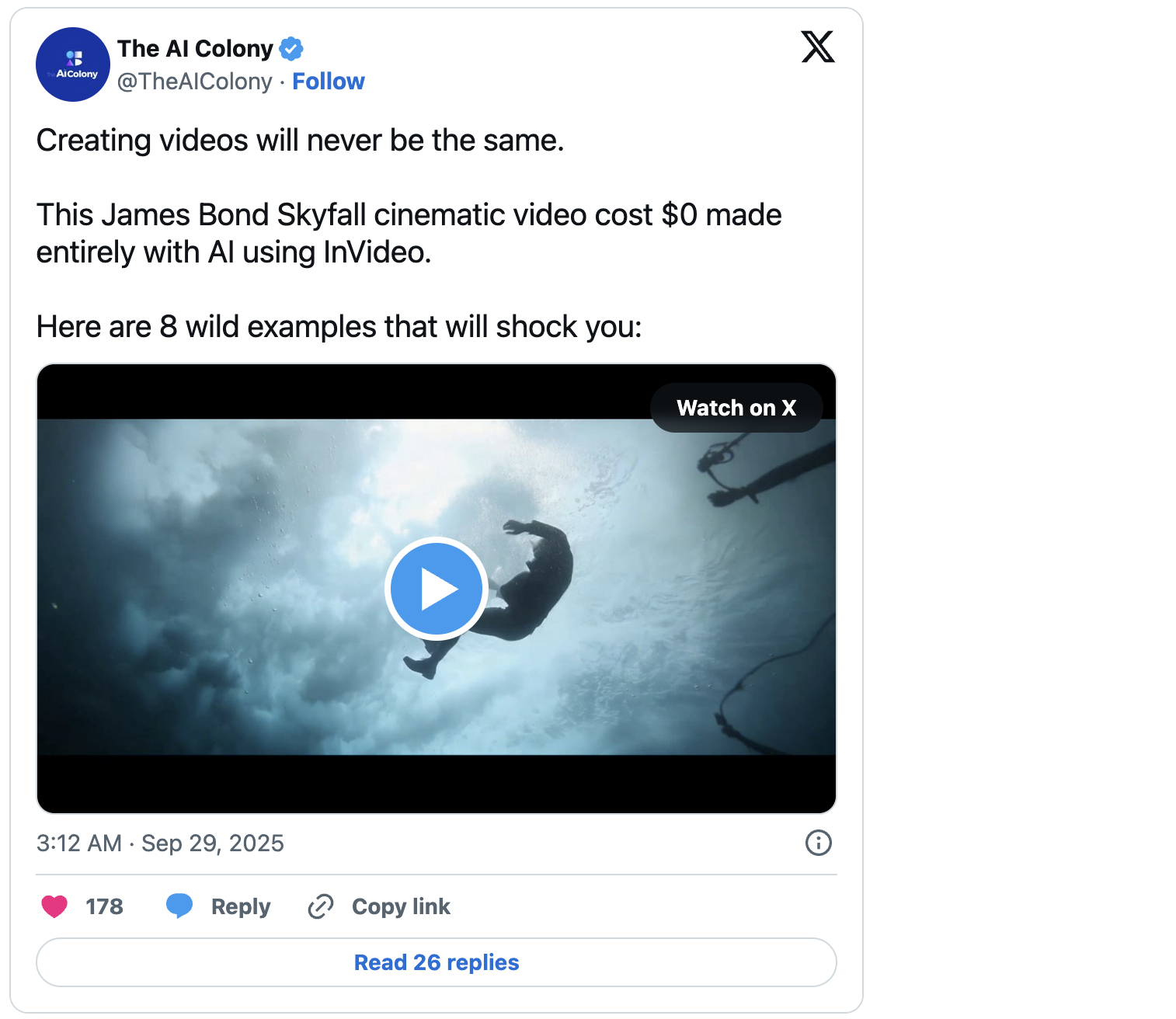Click the Copy link text
Screen dimensions: 1176x1019
[401, 906]
